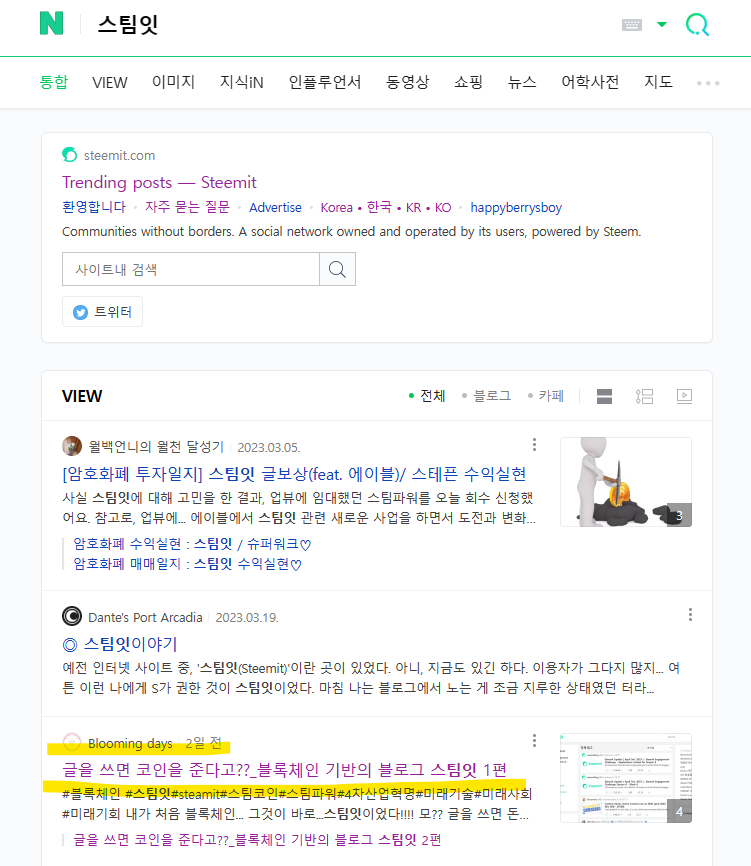Image resolution: width=751 pixels, height=866 pixels.
Task: Select the 통합 tab
Action: tap(54, 82)
